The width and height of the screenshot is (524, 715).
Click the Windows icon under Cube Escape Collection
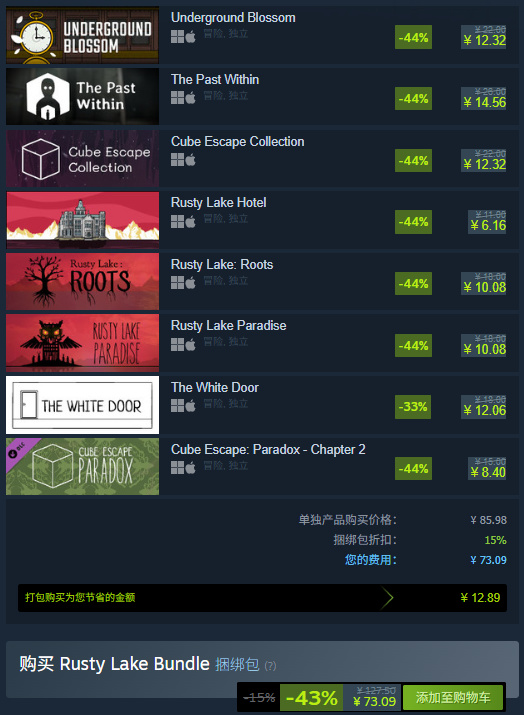click(177, 160)
